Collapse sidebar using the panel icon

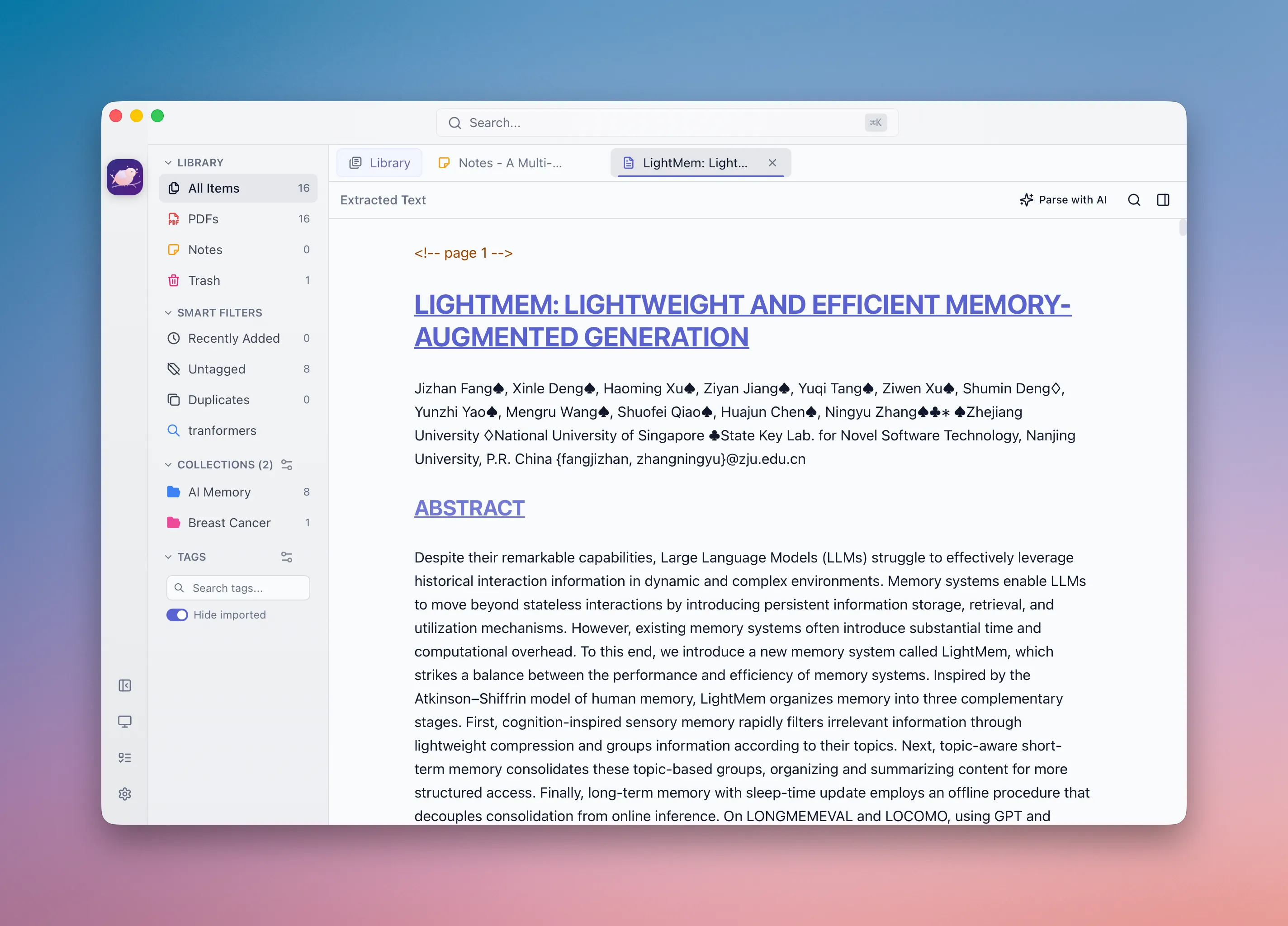(124, 685)
